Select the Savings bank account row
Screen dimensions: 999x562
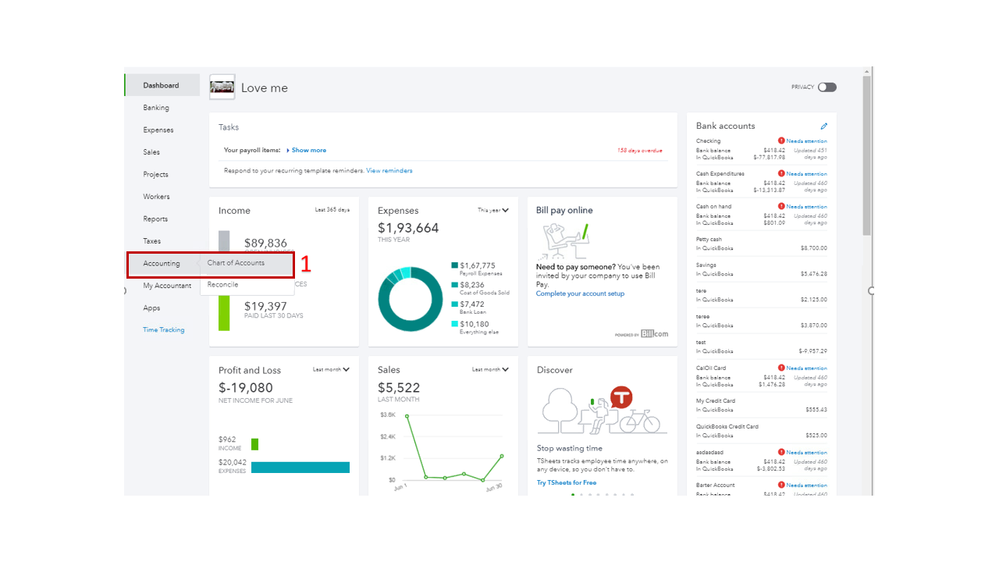(761, 270)
